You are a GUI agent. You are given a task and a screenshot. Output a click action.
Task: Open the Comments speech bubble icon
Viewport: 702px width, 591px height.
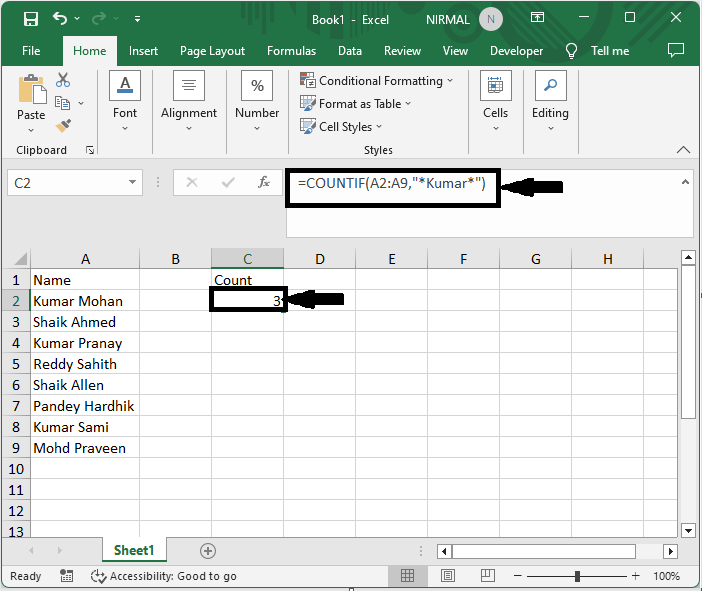676,50
